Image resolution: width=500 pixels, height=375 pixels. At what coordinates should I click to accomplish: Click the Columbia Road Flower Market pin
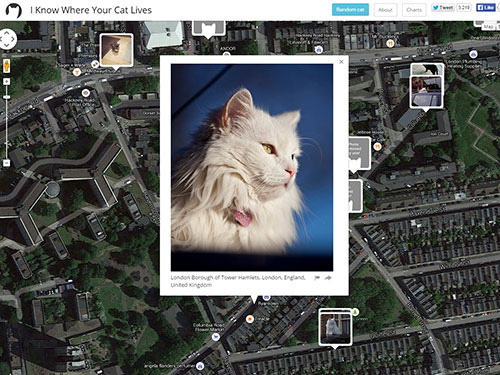pos(216,337)
